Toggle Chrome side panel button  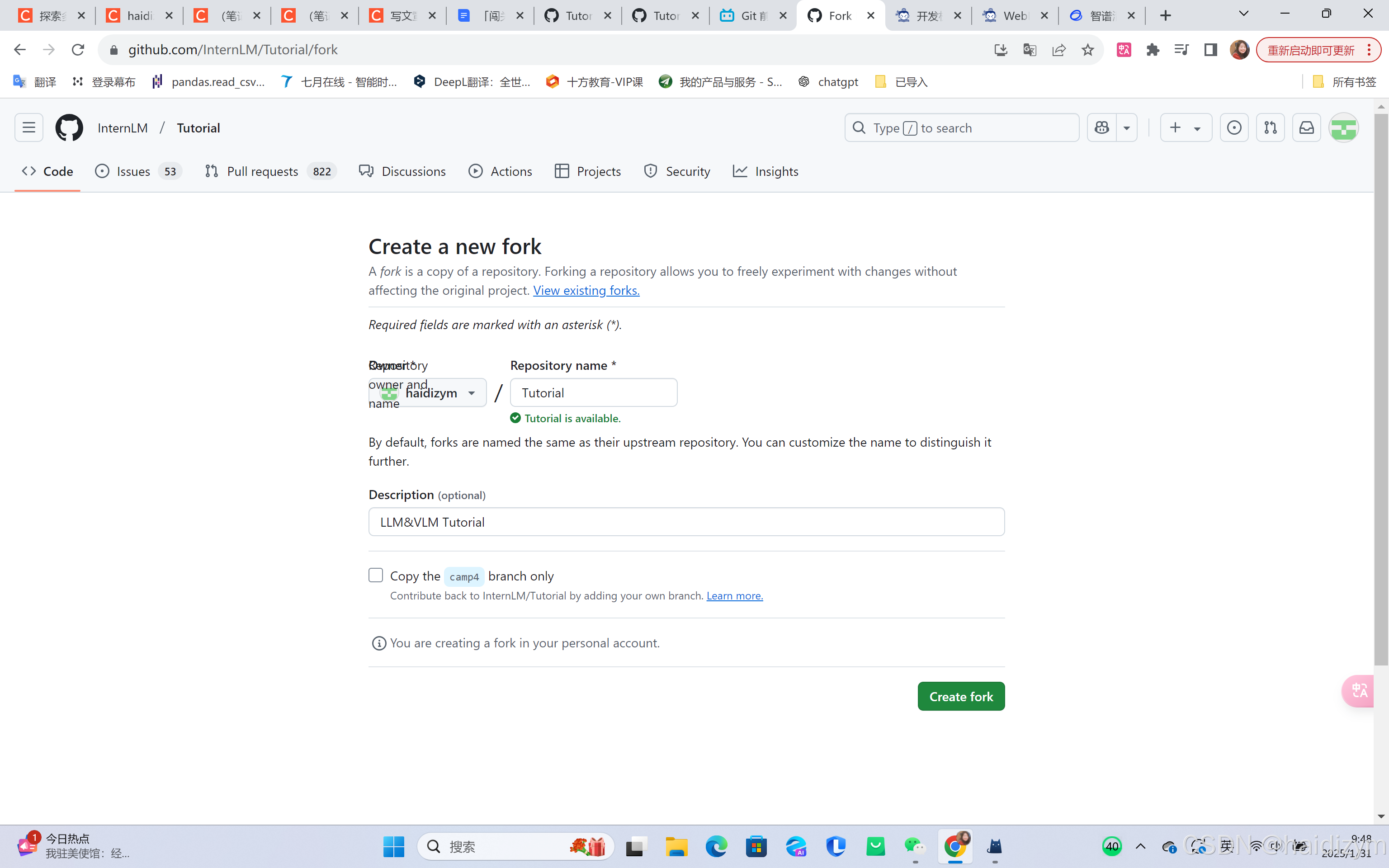pyautogui.click(x=1210, y=50)
